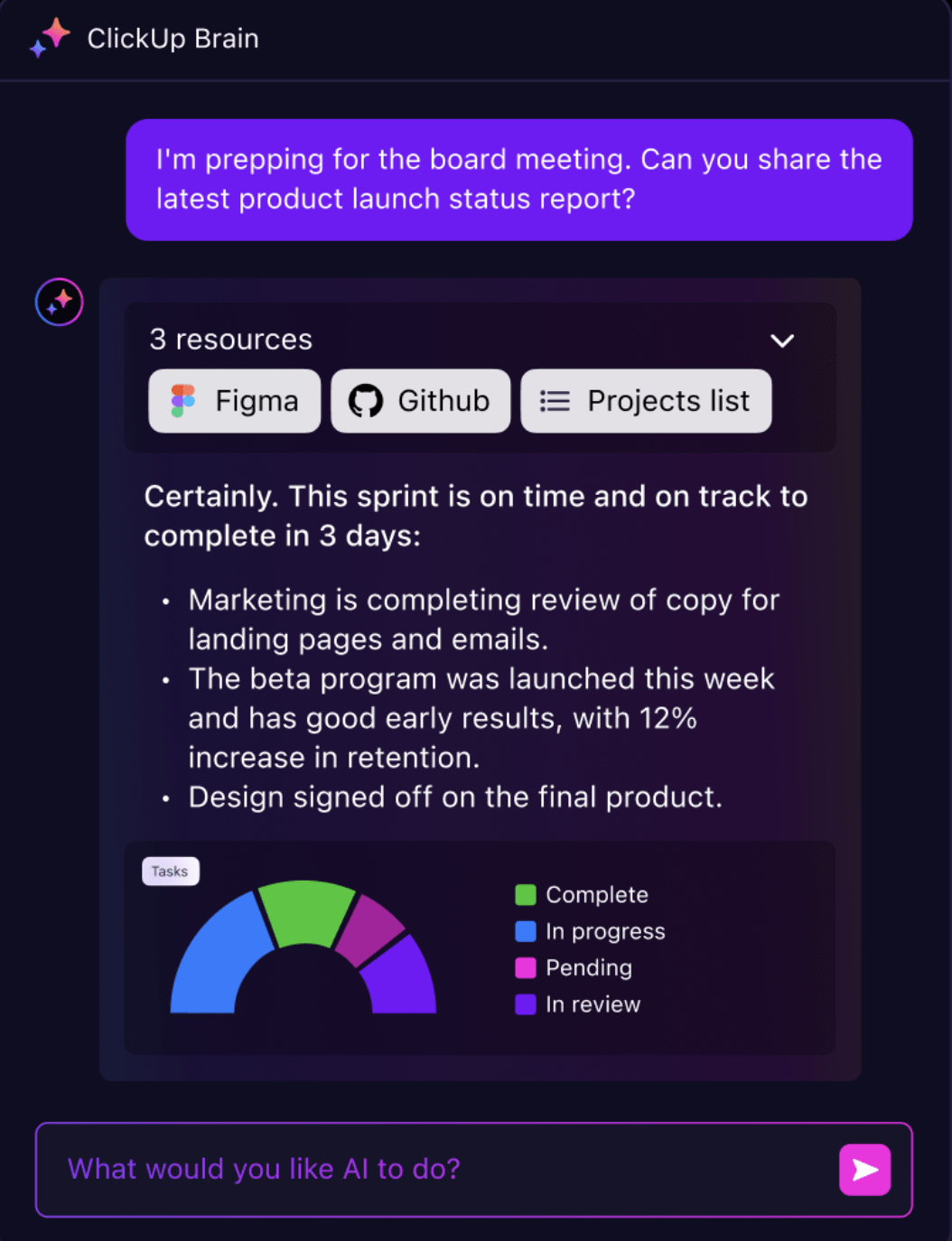
Task: Click the pink Pending legend swatch
Action: click(525, 968)
